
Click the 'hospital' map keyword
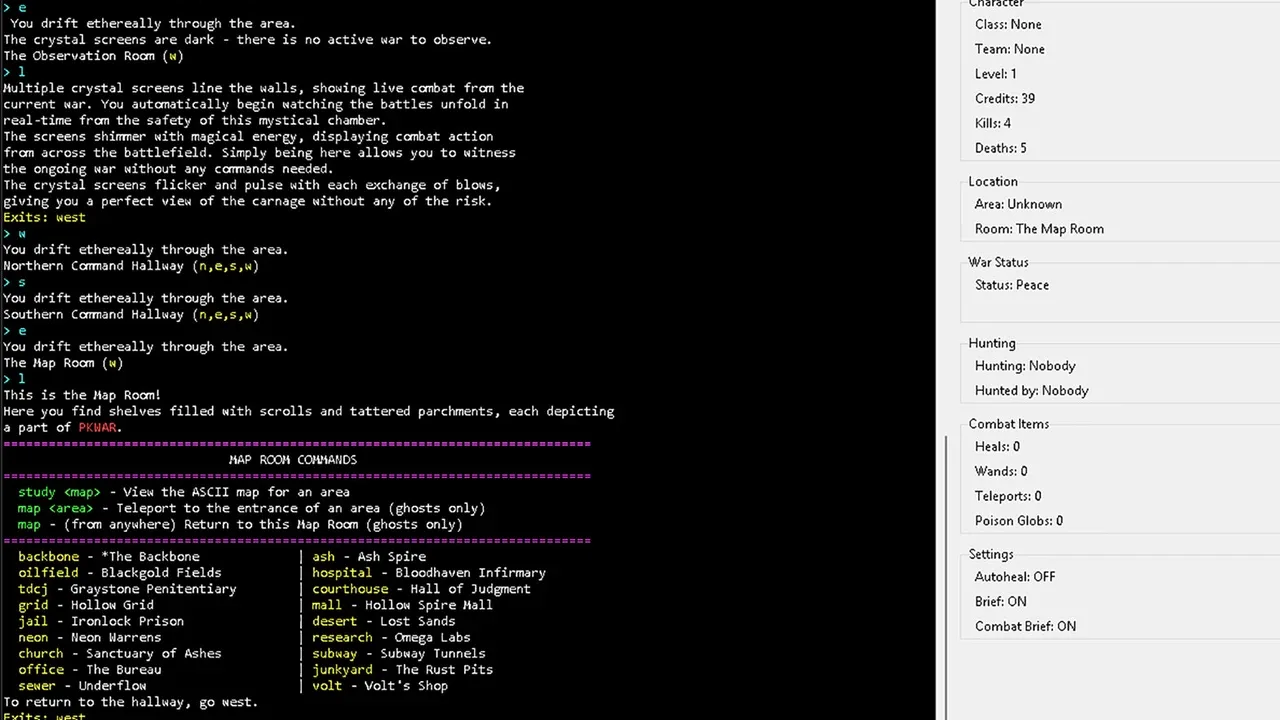[x=342, y=573]
